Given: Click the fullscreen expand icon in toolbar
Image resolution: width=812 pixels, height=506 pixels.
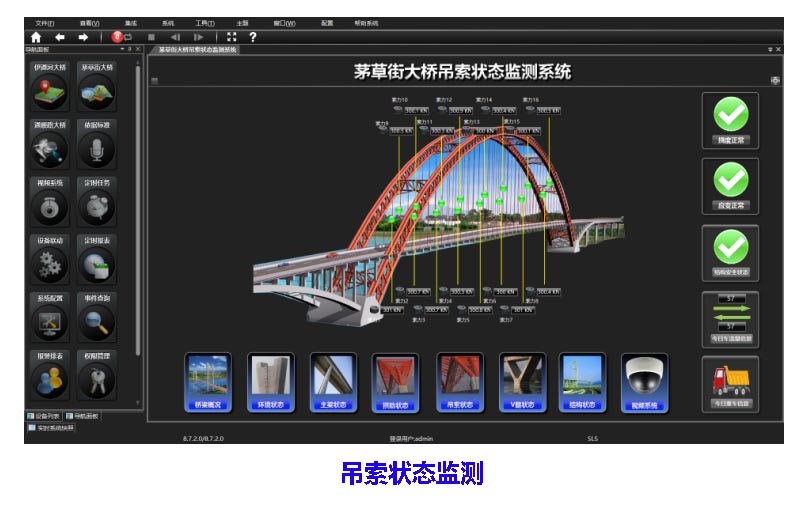Looking at the screenshot, I should (x=232, y=37).
